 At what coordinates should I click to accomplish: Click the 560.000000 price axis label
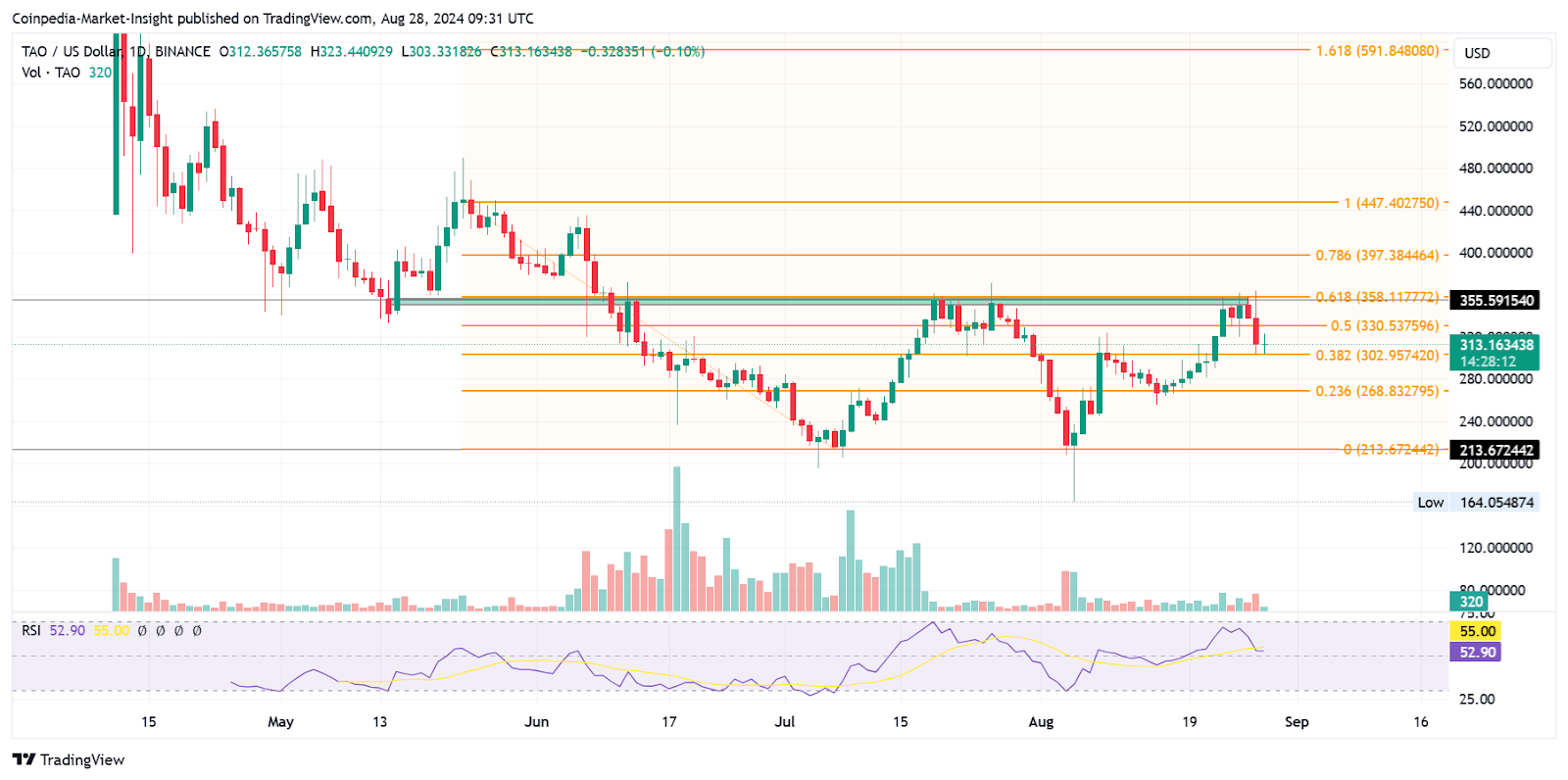click(x=1496, y=84)
